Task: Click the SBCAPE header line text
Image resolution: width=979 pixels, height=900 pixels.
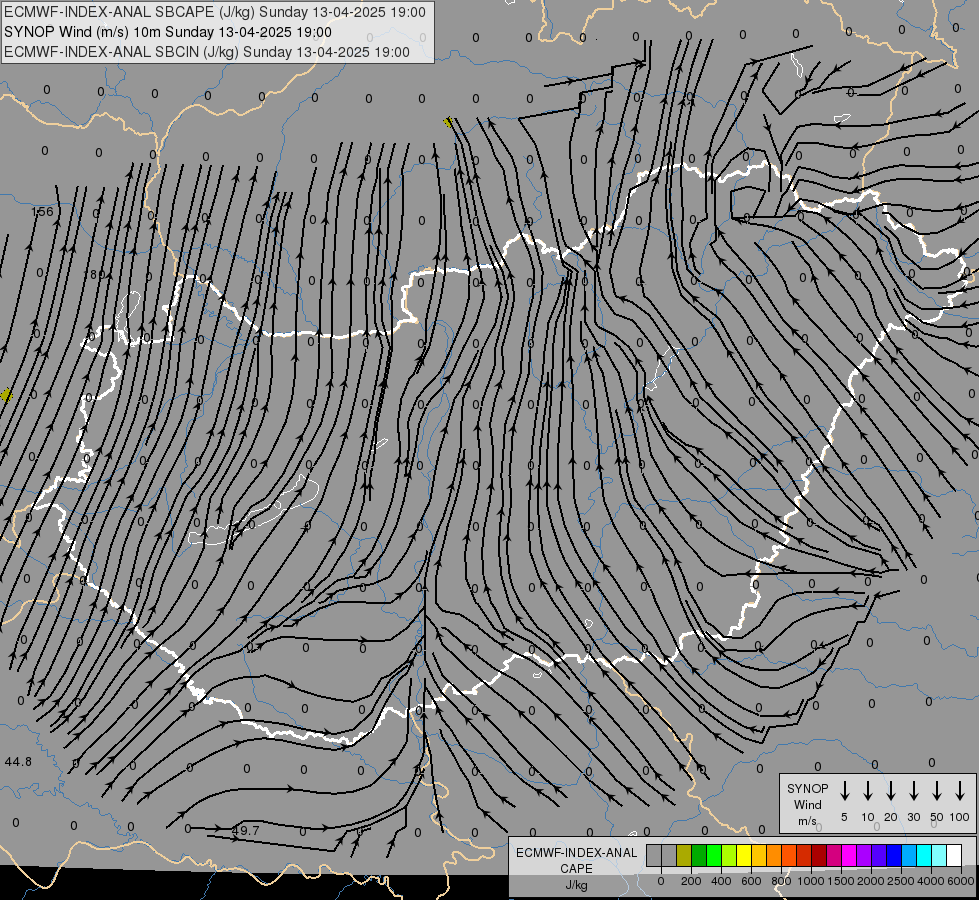Action: click(215, 12)
